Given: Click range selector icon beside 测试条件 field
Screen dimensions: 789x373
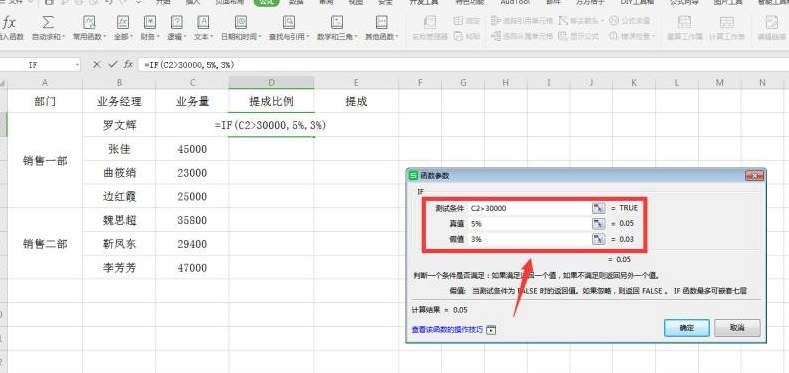Looking at the screenshot, I should click(x=598, y=208).
